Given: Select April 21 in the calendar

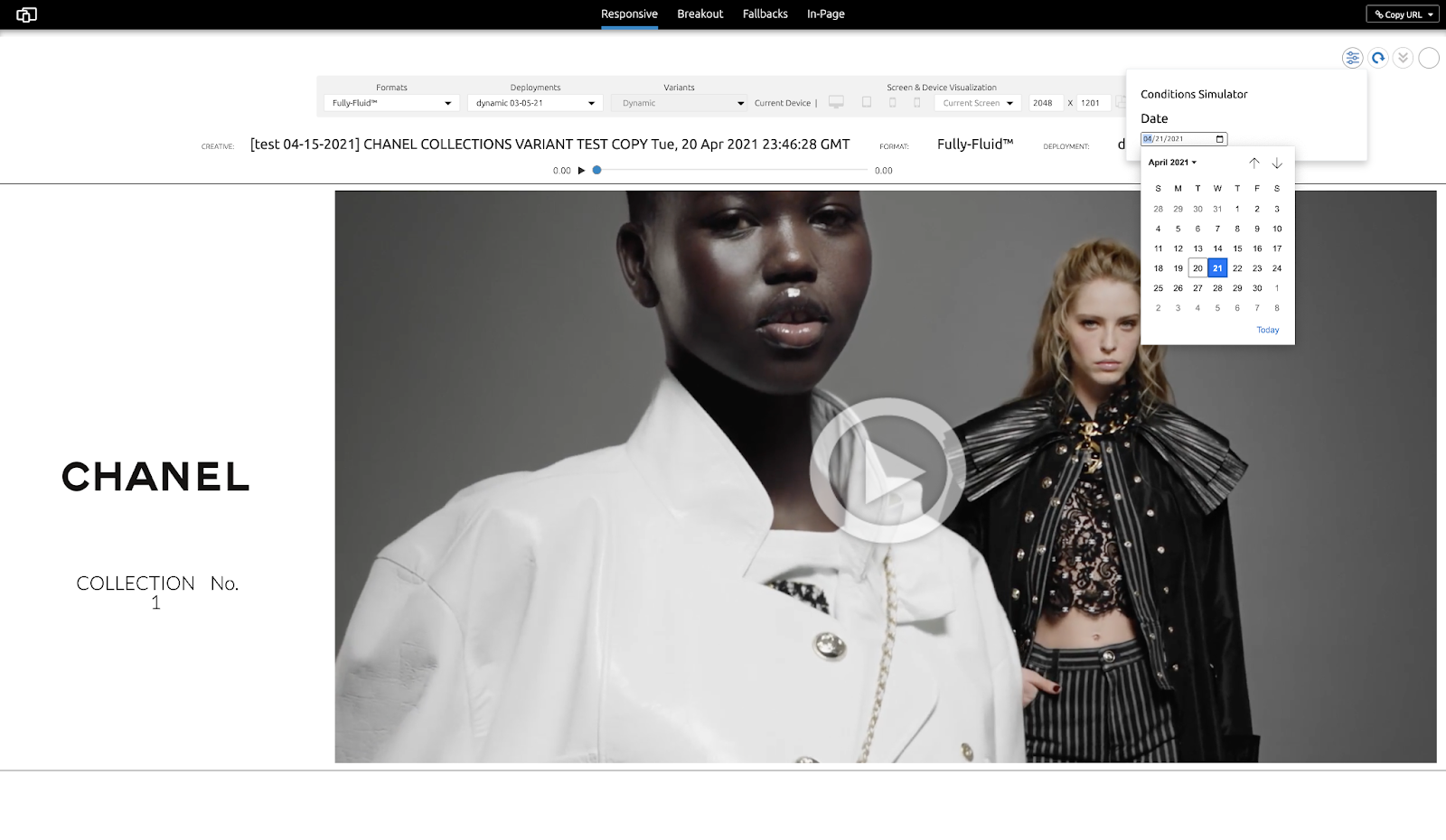Looking at the screenshot, I should pos(1217,268).
